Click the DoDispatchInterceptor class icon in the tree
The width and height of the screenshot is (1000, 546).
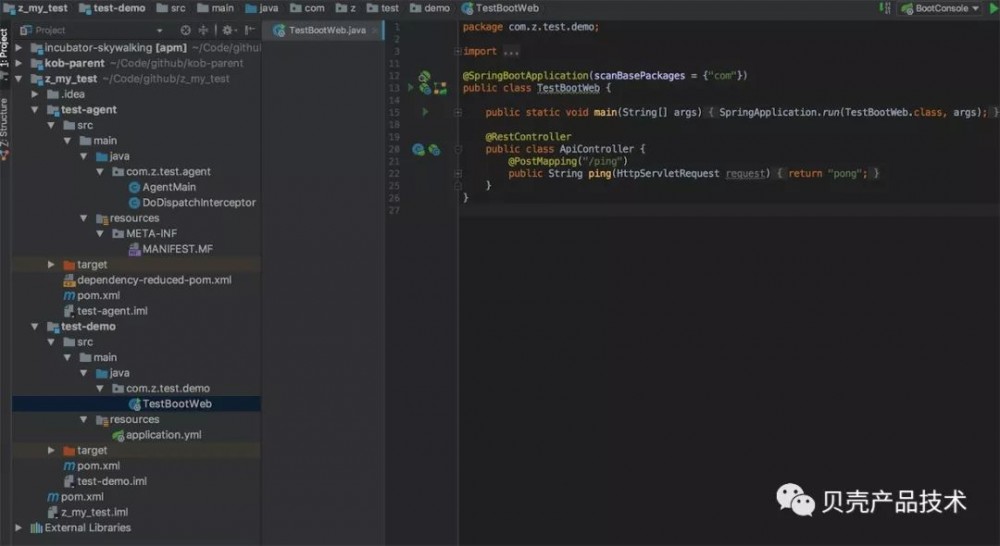click(135, 203)
